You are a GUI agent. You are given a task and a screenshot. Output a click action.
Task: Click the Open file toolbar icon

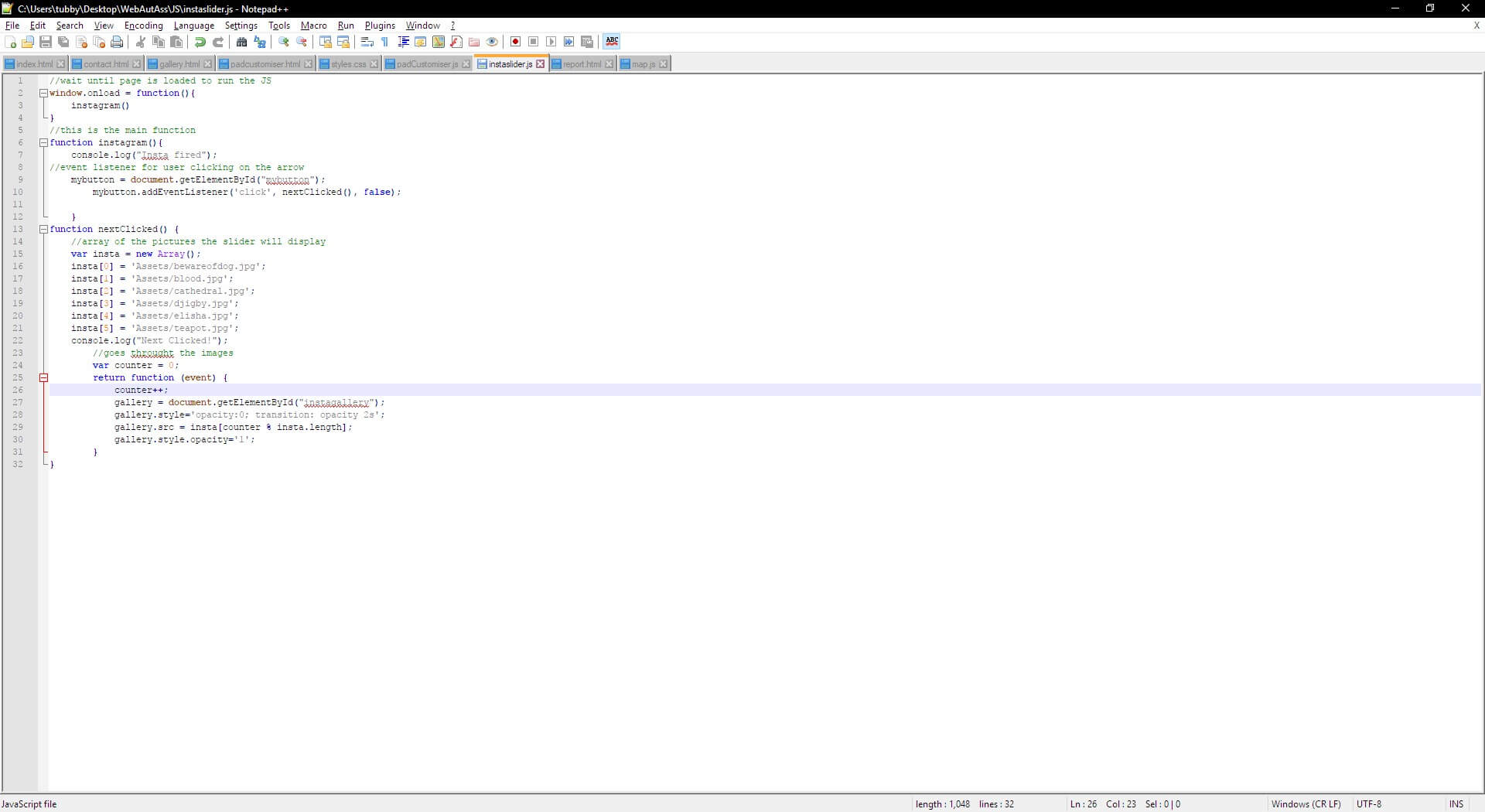pyautogui.click(x=28, y=42)
